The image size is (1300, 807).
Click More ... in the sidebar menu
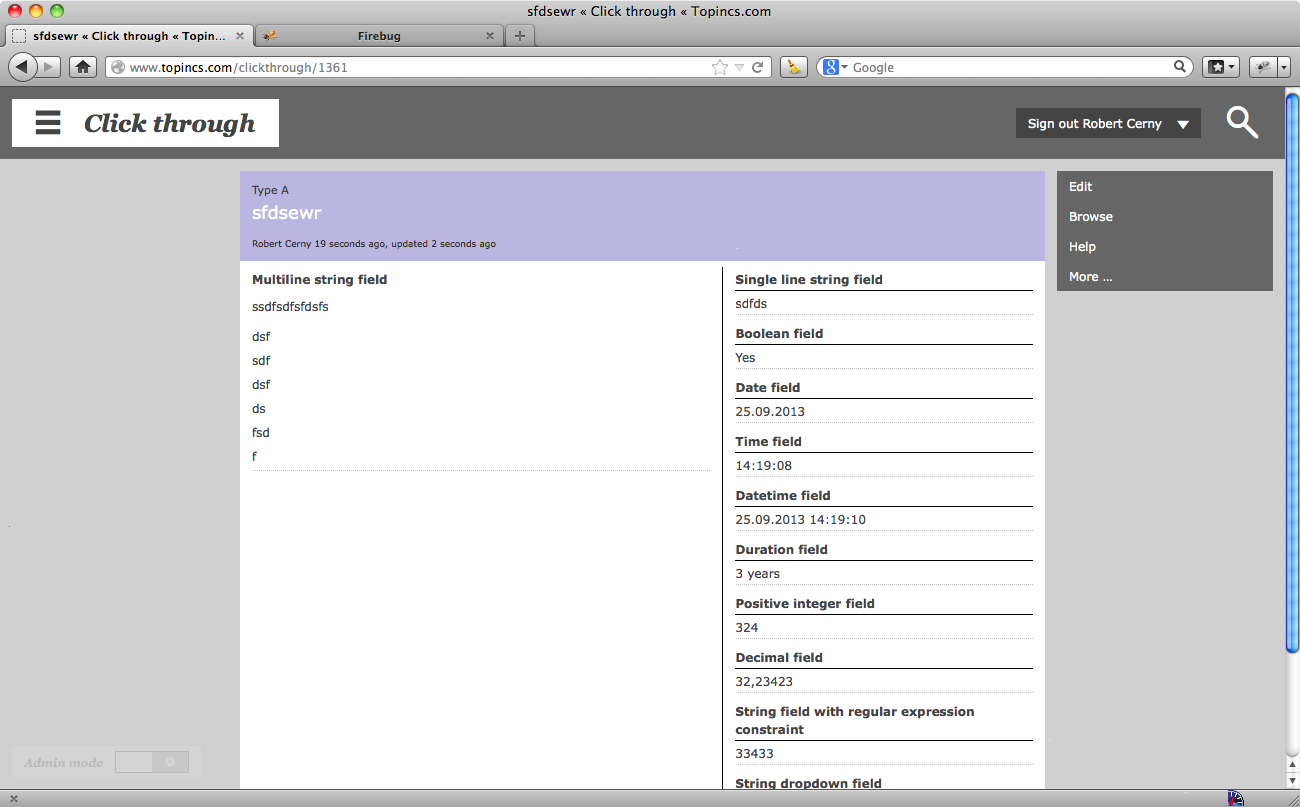1090,277
